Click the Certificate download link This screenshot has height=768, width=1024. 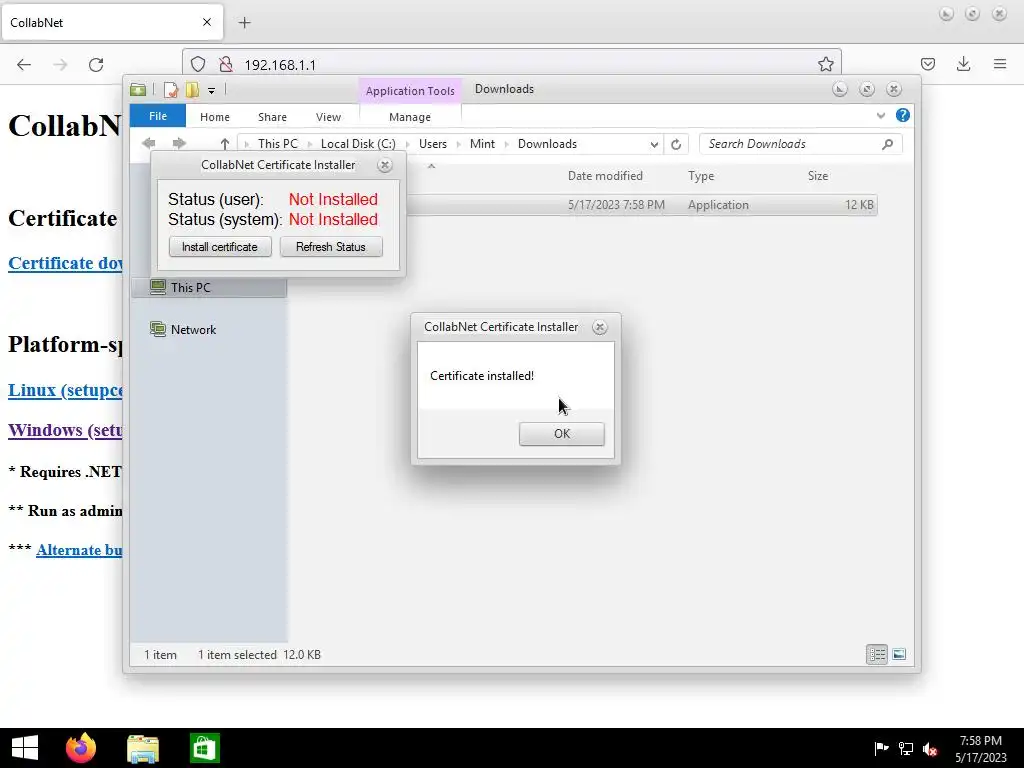point(65,263)
